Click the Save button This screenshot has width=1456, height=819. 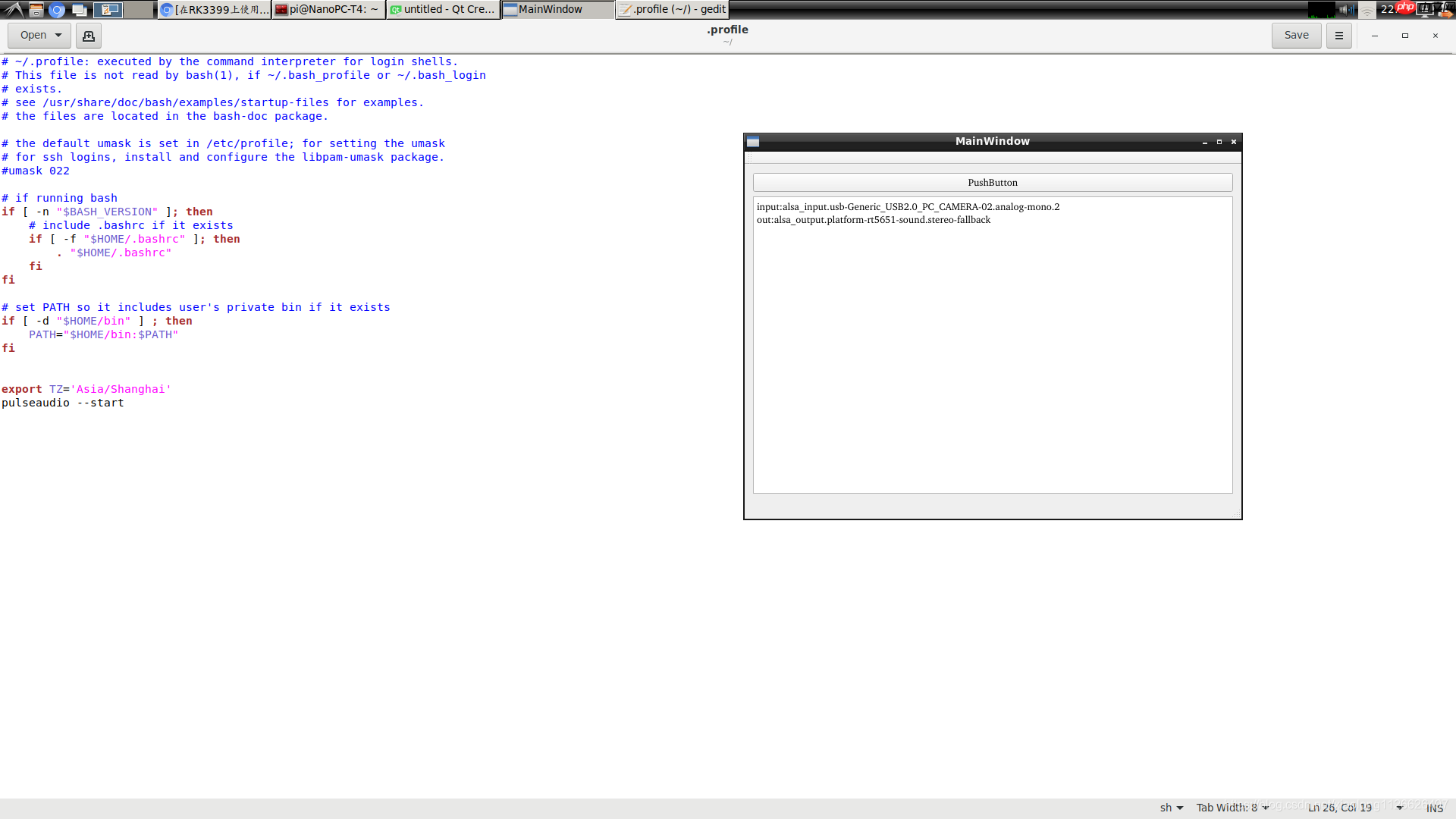pos(1296,36)
